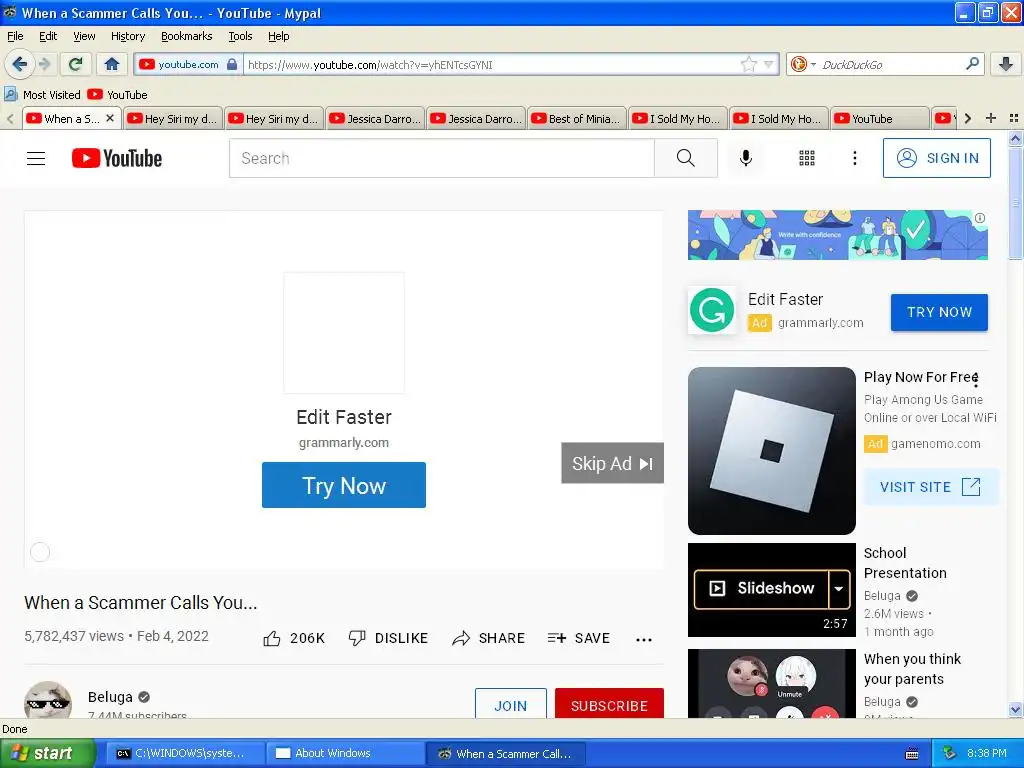Viewport: 1024px width, 768px height.
Task: Save the video to a playlist
Action: (x=579, y=638)
